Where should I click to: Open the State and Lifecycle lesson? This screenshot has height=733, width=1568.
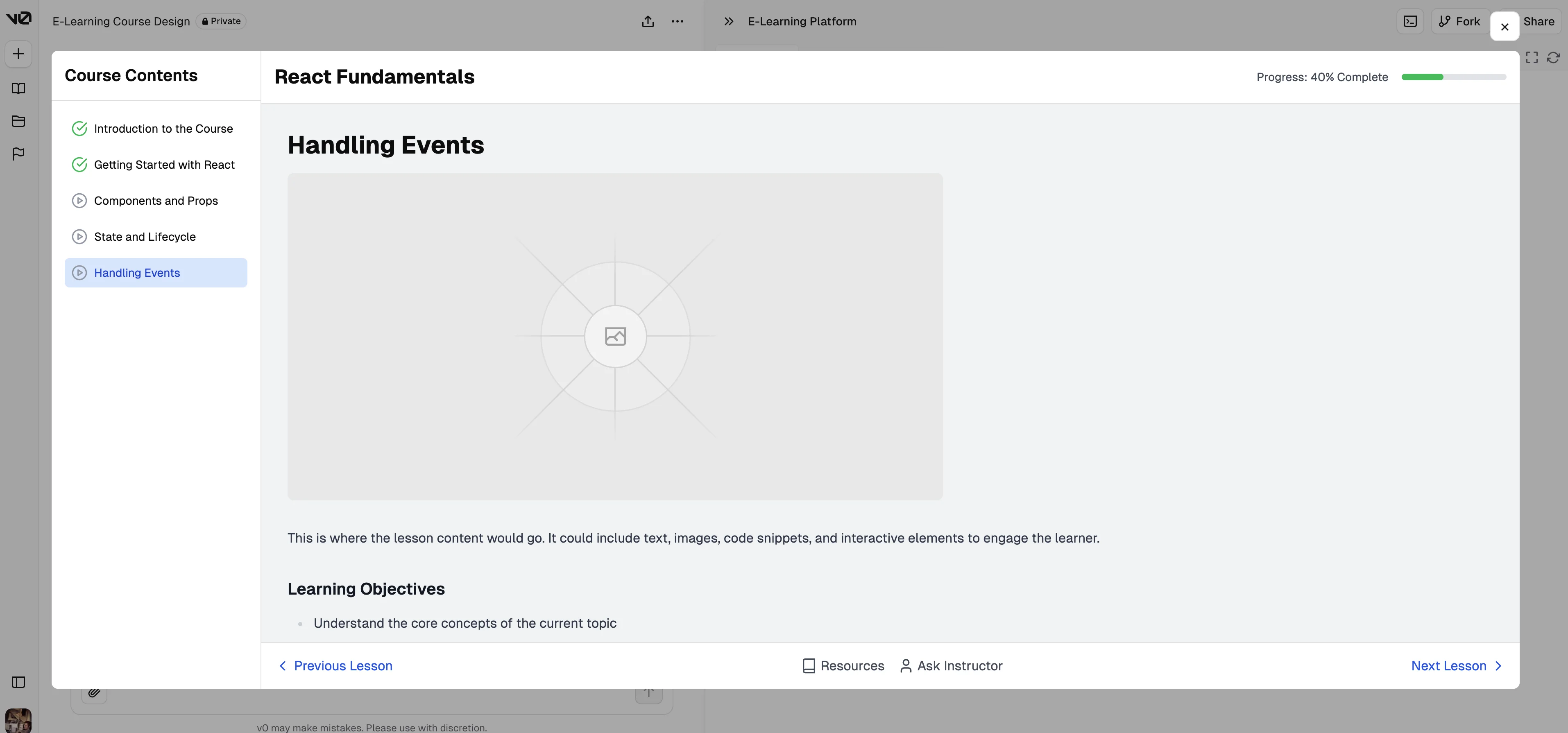click(144, 237)
